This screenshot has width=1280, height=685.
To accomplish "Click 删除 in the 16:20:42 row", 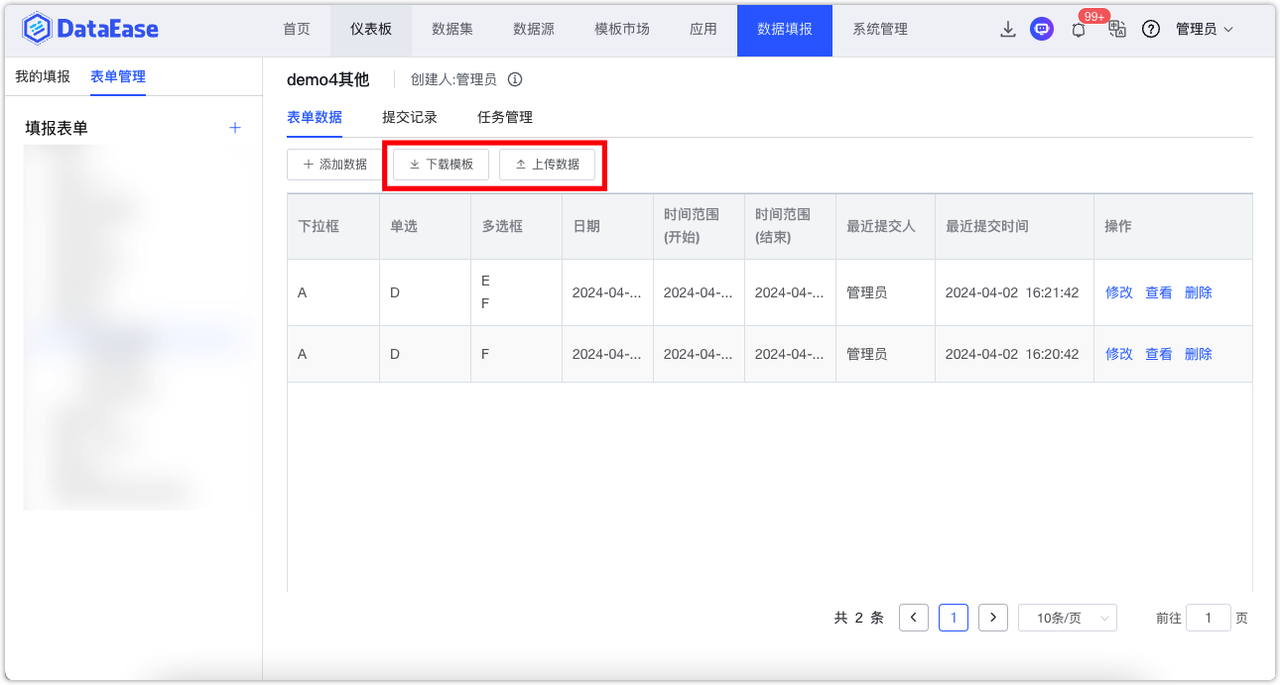I will (x=1198, y=354).
